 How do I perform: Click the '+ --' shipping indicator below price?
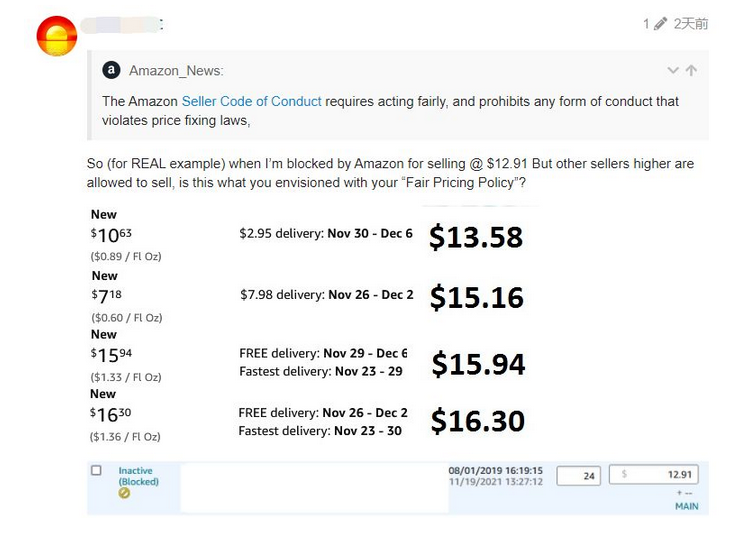tap(684, 493)
